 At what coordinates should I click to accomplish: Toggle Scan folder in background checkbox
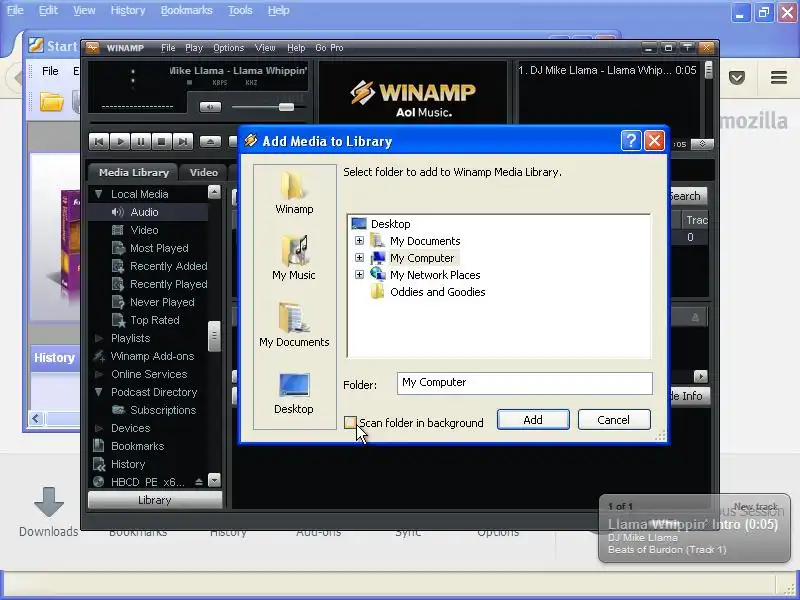coord(351,422)
